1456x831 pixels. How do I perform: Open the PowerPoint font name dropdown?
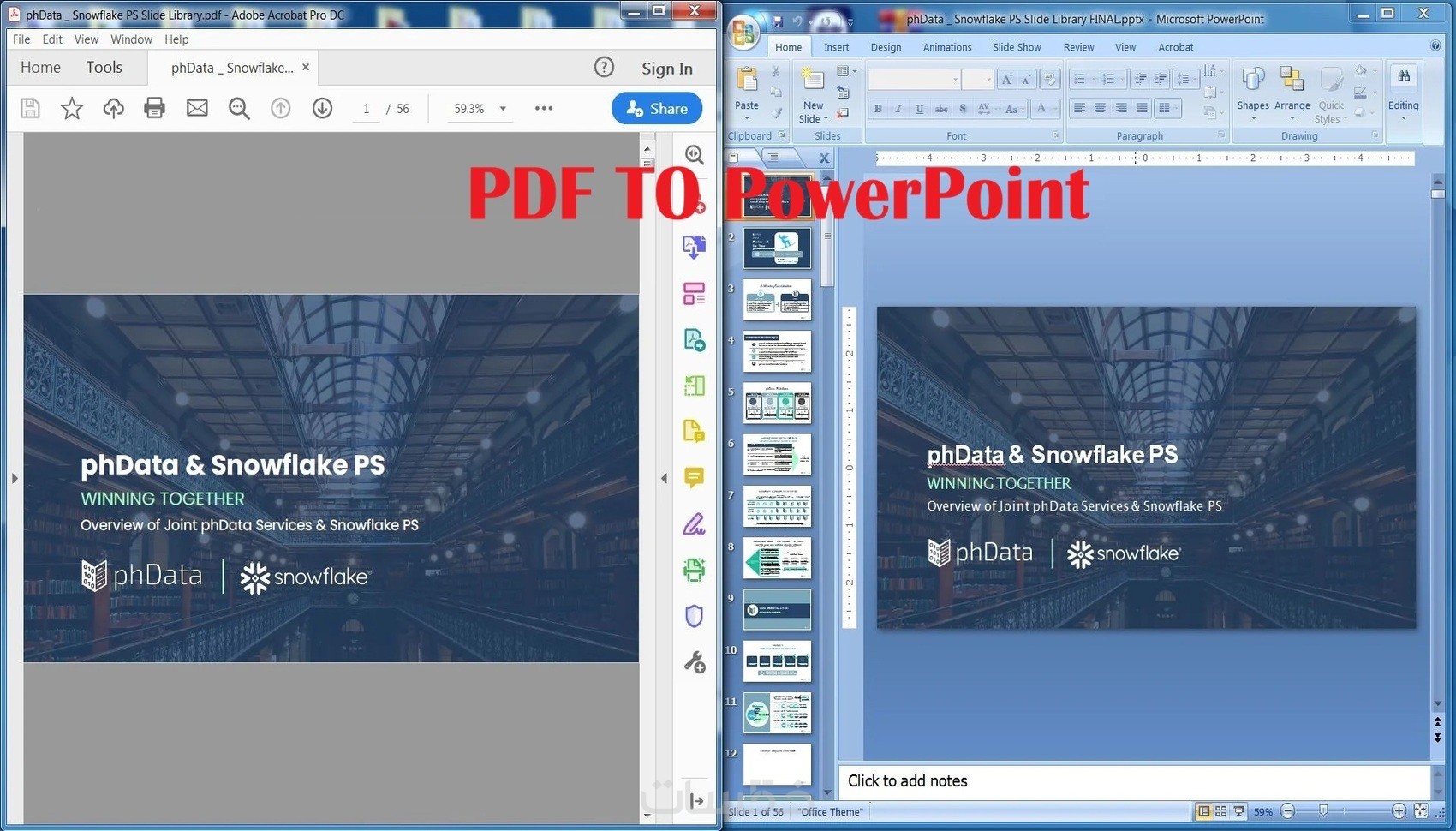(x=956, y=80)
